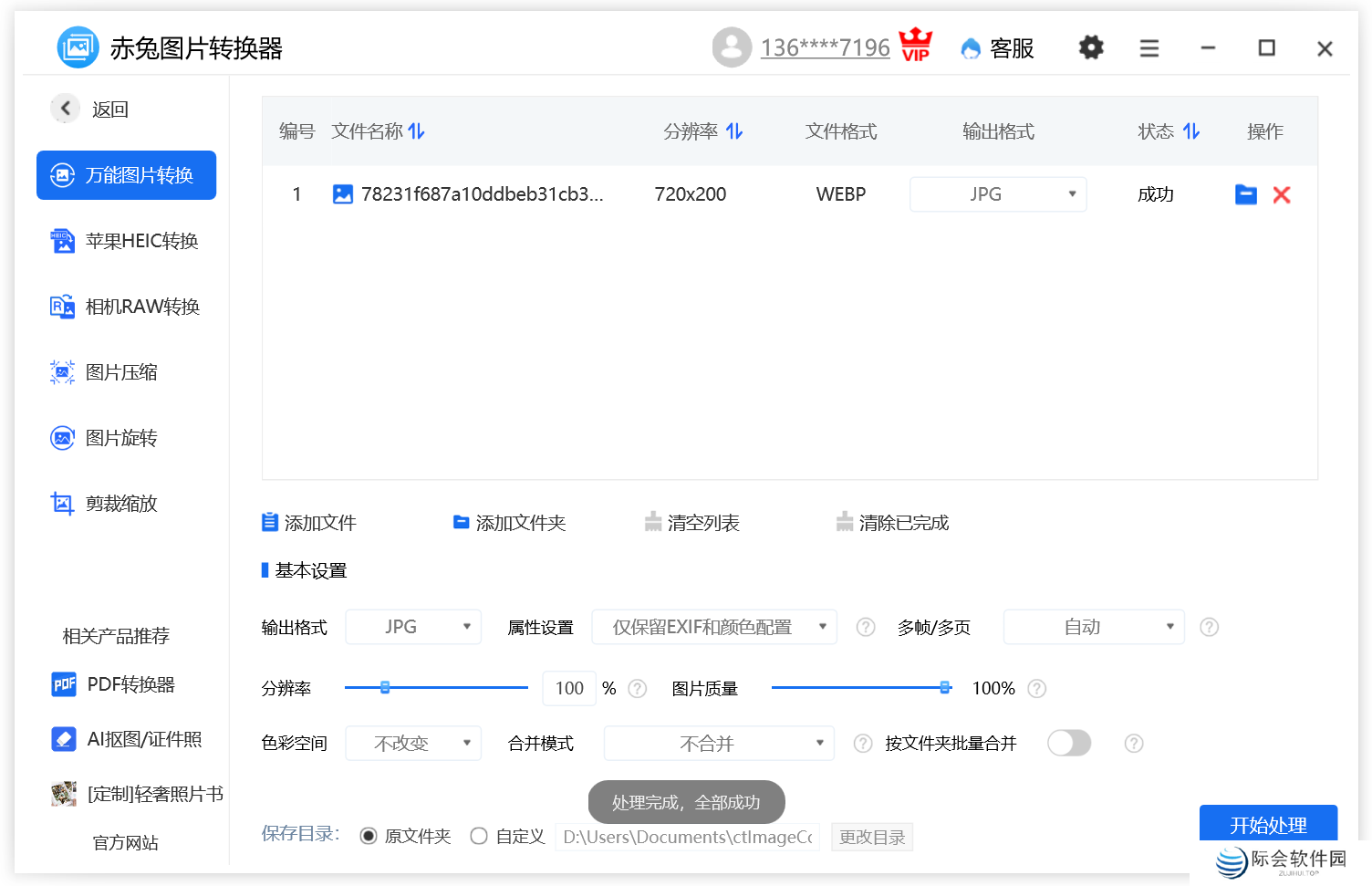1372x886 pixels.
Task: Open the hamburger menu
Action: tap(1149, 47)
